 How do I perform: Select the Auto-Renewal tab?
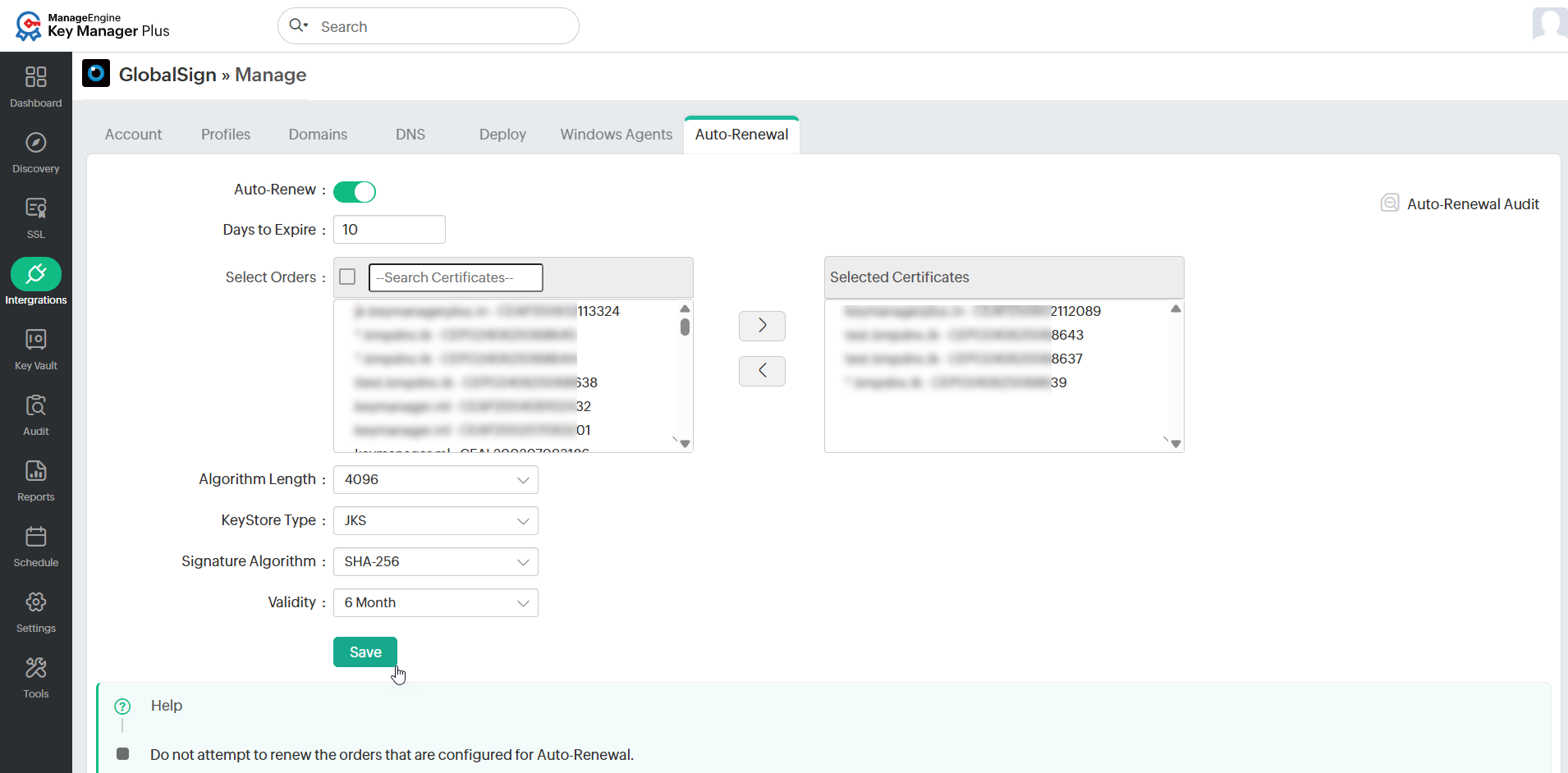[x=741, y=135]
